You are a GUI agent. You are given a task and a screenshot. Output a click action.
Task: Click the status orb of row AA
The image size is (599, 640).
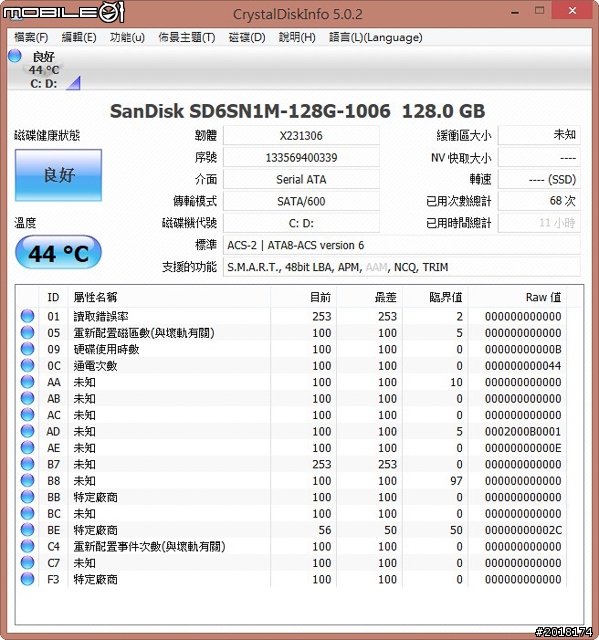[x=27, y=382]
